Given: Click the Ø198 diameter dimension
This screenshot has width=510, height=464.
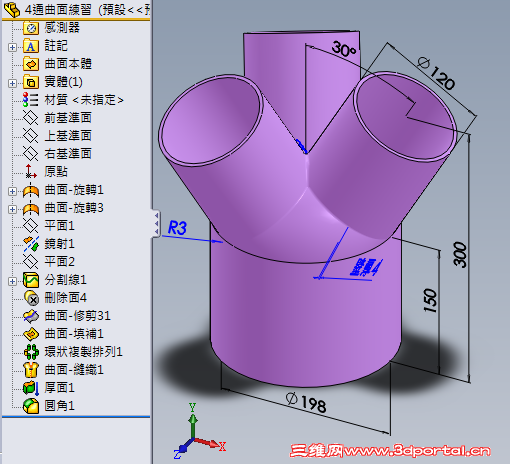Looking at the screenshot, I should point(306,402).
